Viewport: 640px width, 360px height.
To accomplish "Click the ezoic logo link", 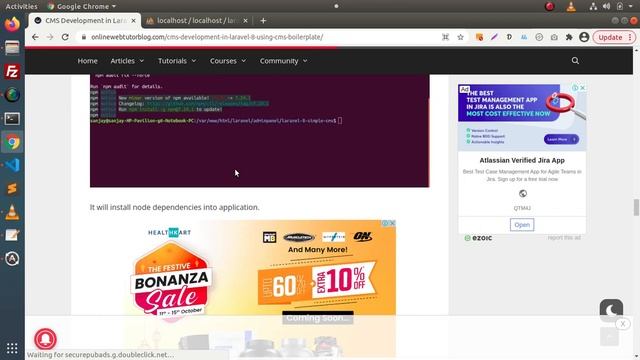I will pos(478,238).
